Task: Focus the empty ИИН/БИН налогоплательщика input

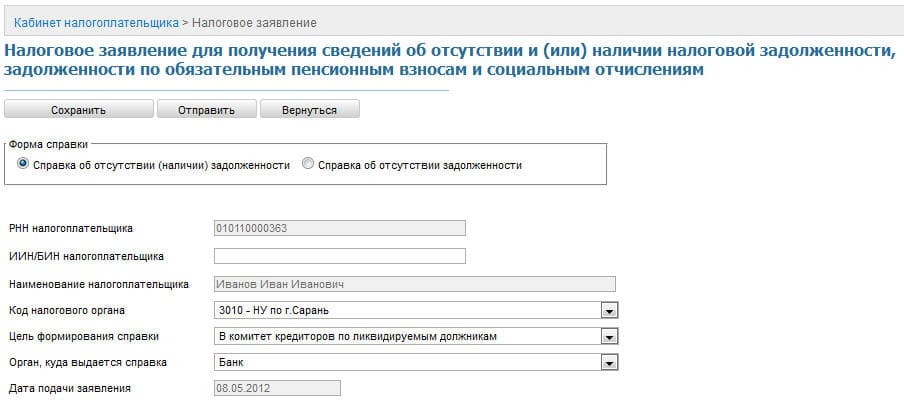Action: (340, 256)
